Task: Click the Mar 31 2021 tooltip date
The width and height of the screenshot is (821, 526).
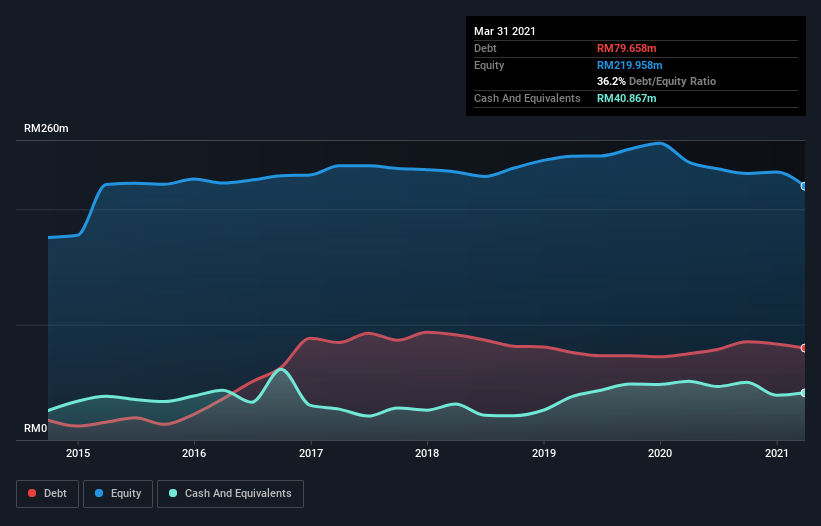Action: pos(505,31)
